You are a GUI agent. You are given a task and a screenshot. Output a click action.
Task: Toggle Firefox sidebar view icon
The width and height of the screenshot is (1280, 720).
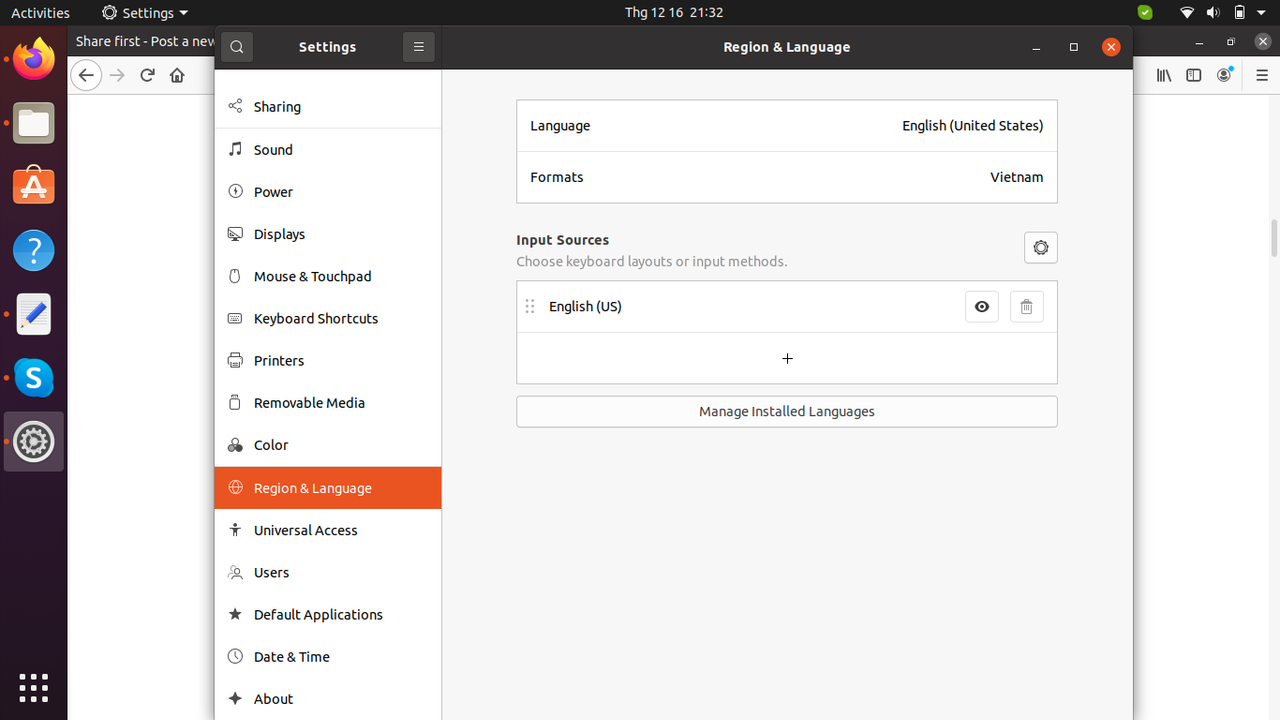(x=1194, y=76)
